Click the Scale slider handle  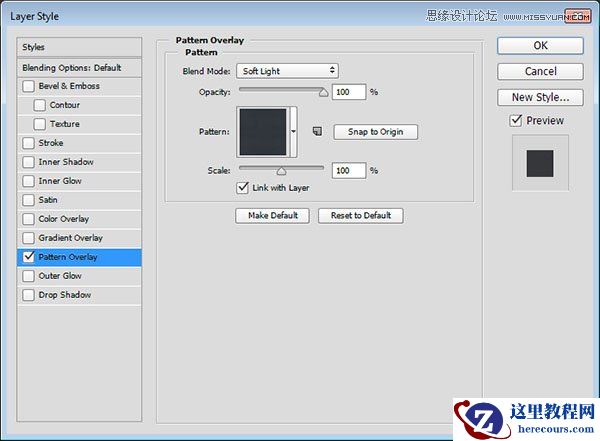(x=281, y=171)
